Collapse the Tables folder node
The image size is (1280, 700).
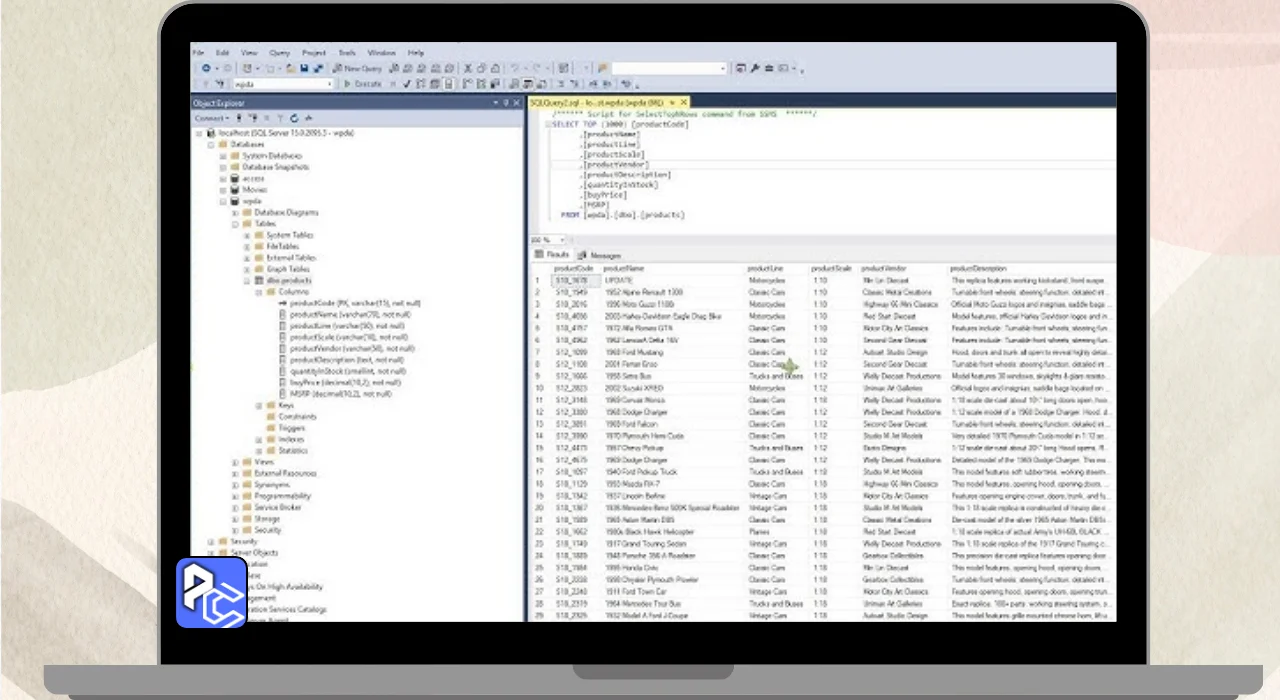(x=234, y=224)
